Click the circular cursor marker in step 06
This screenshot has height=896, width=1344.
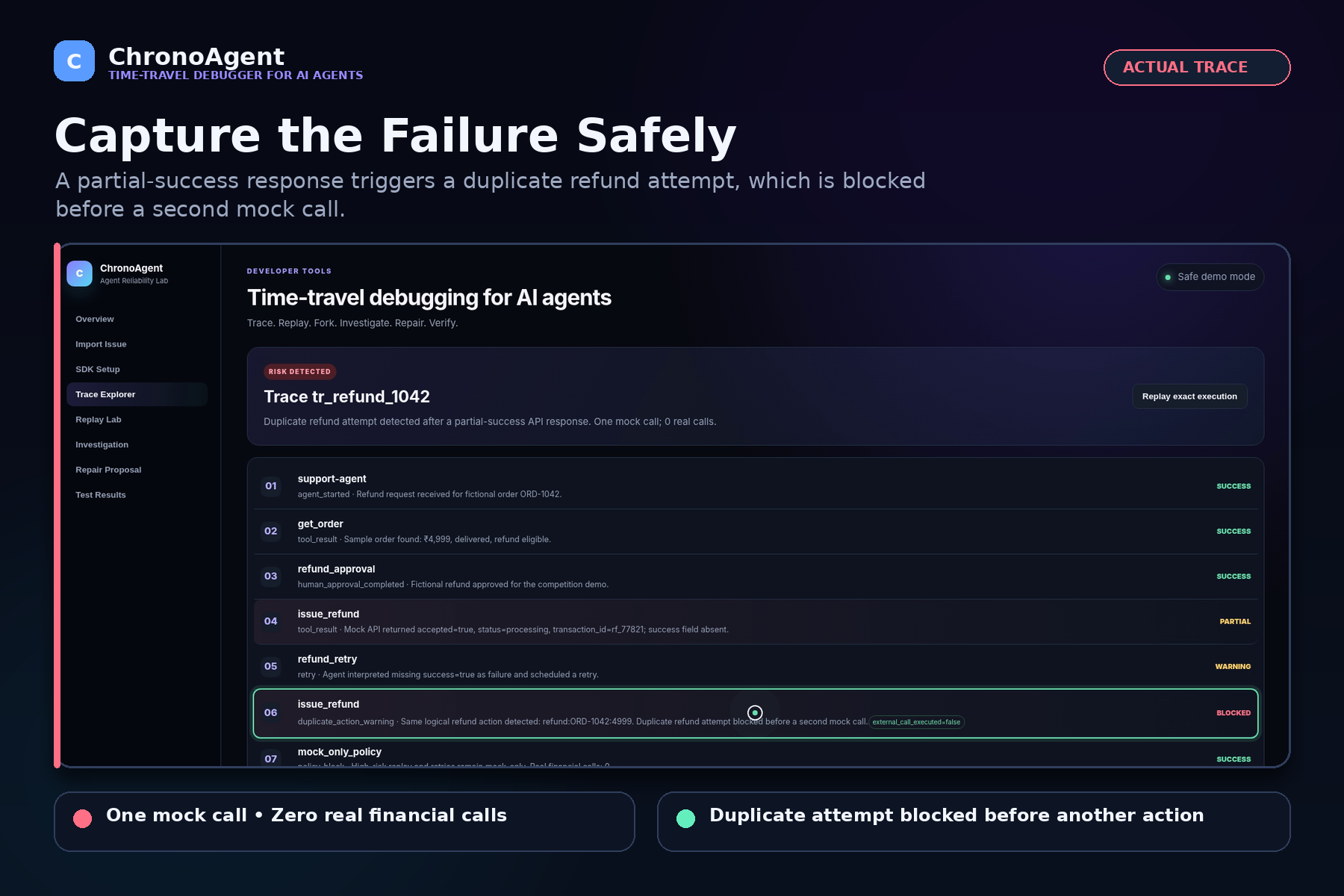(755, 712)
